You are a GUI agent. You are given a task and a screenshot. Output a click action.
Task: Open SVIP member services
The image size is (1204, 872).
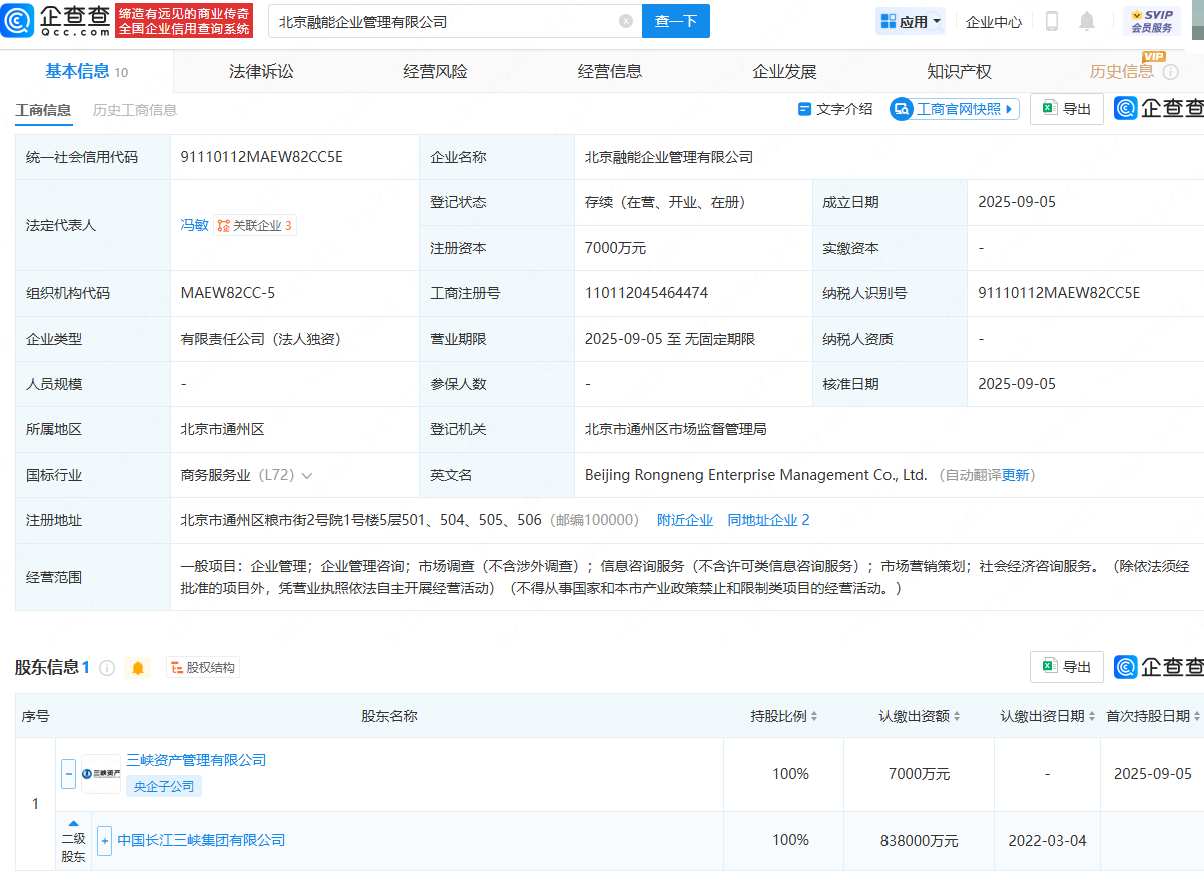pyautogui.click(x=1151, y=21)
